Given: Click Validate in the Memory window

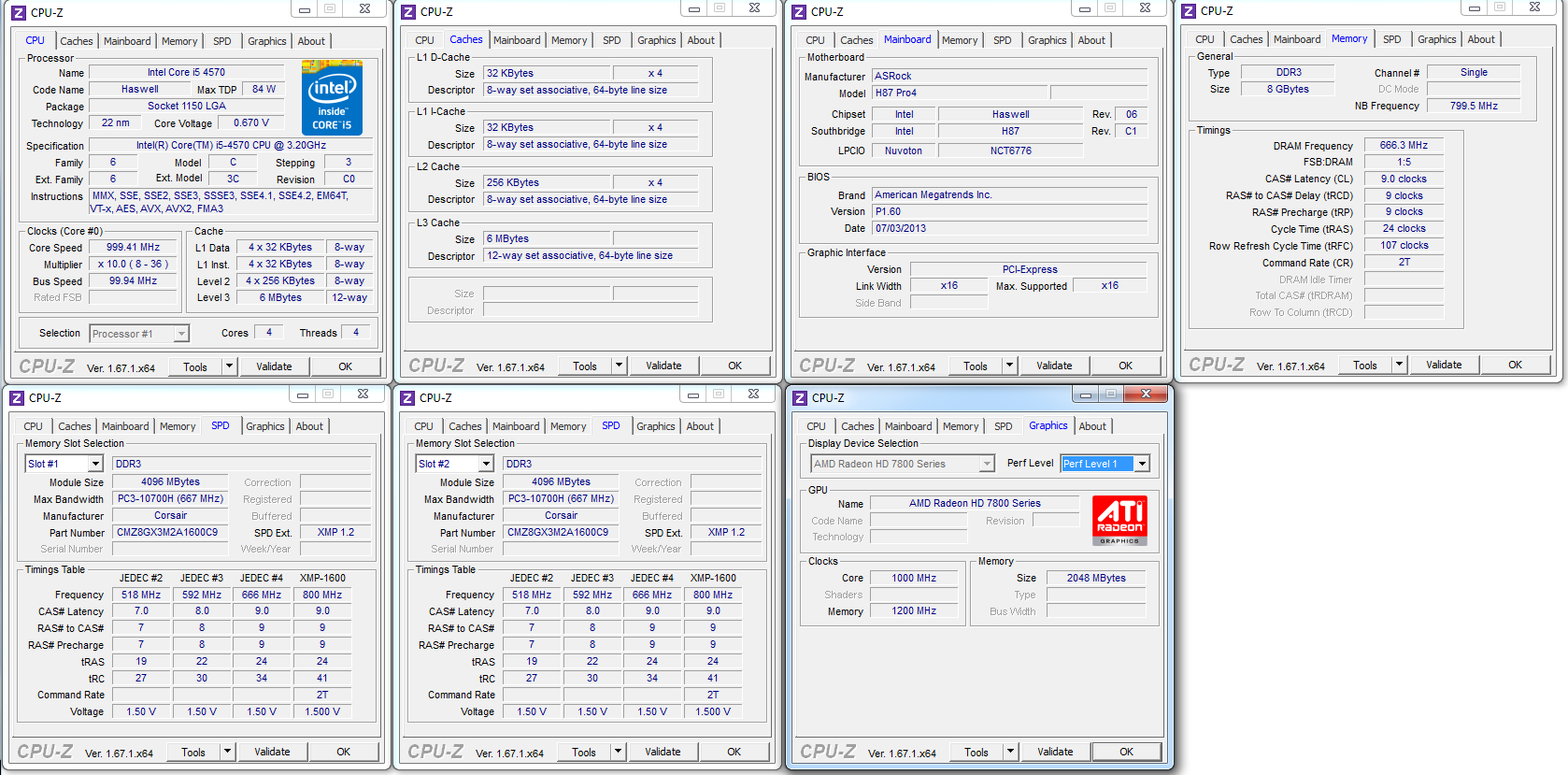Looking at the screenshot, I should pos(1444,365).
